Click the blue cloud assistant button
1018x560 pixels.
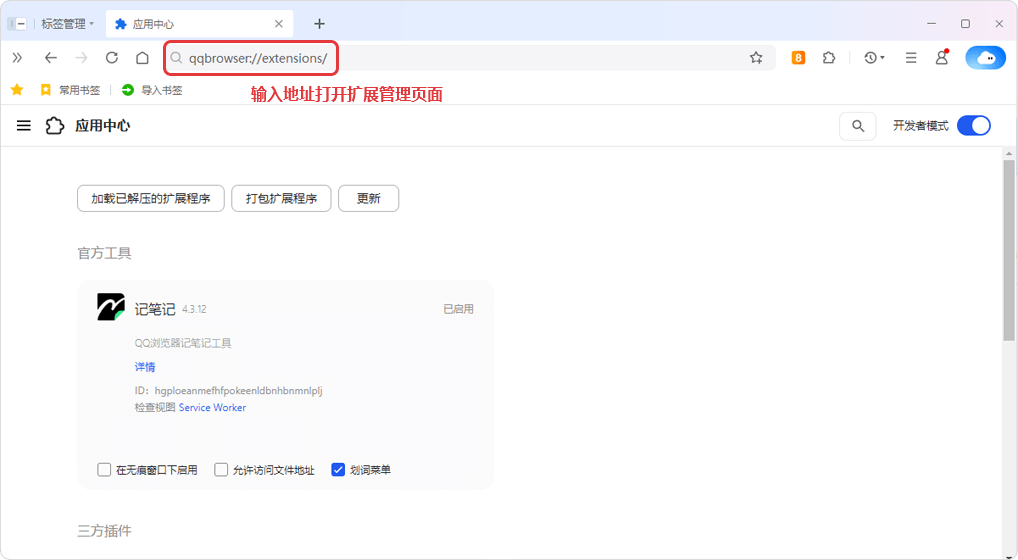(x=985, y=58)
